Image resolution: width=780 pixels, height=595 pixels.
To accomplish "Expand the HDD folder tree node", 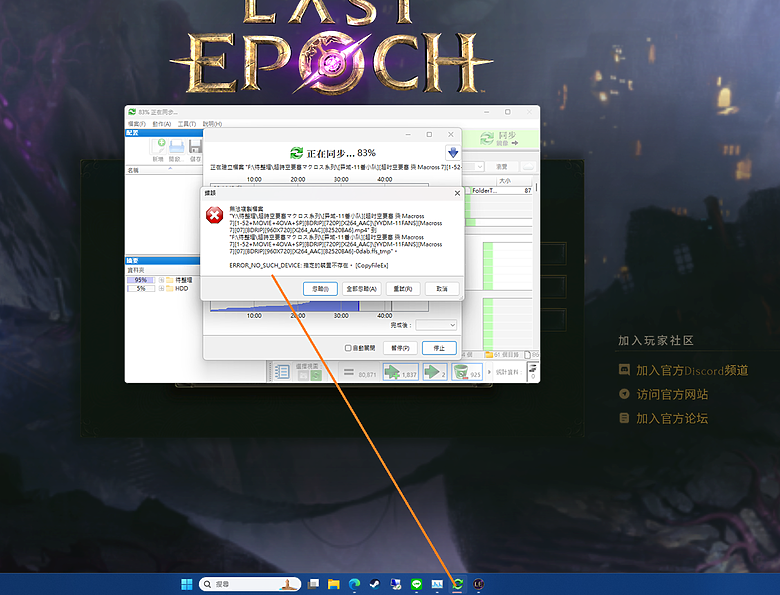I will 162,289.
